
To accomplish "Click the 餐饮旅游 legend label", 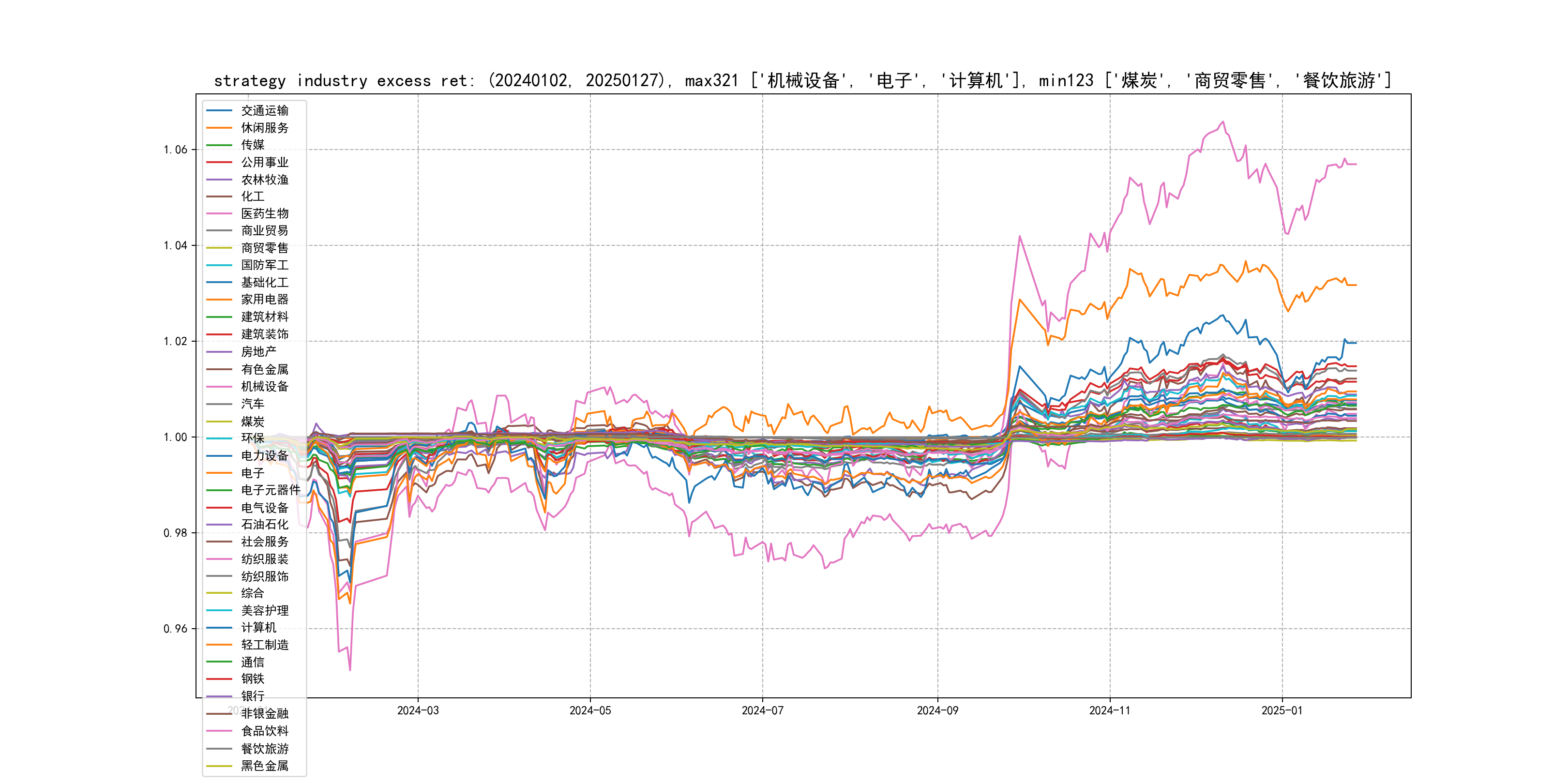I will coord(265,749).
